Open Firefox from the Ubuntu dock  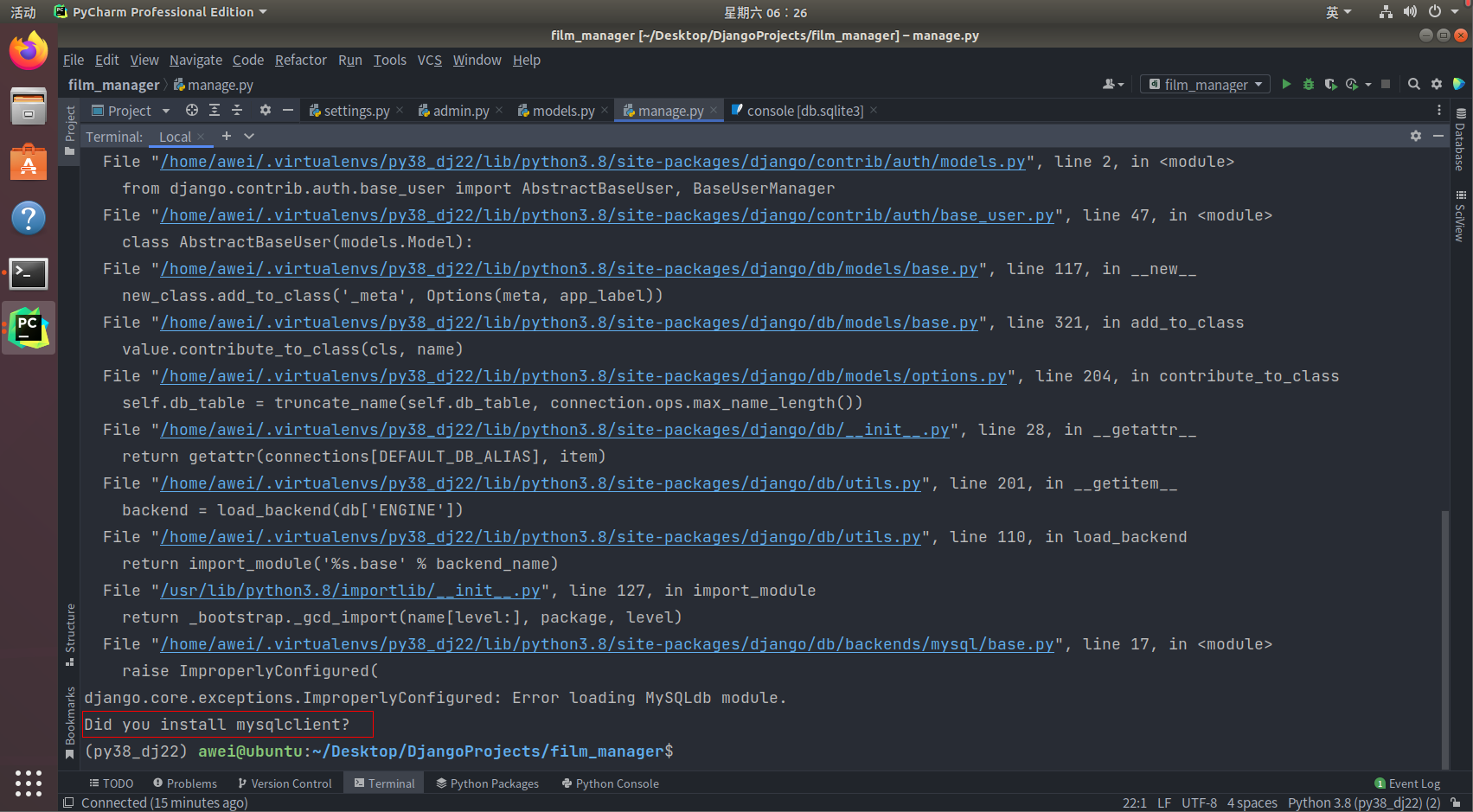(x=29, y=51)
